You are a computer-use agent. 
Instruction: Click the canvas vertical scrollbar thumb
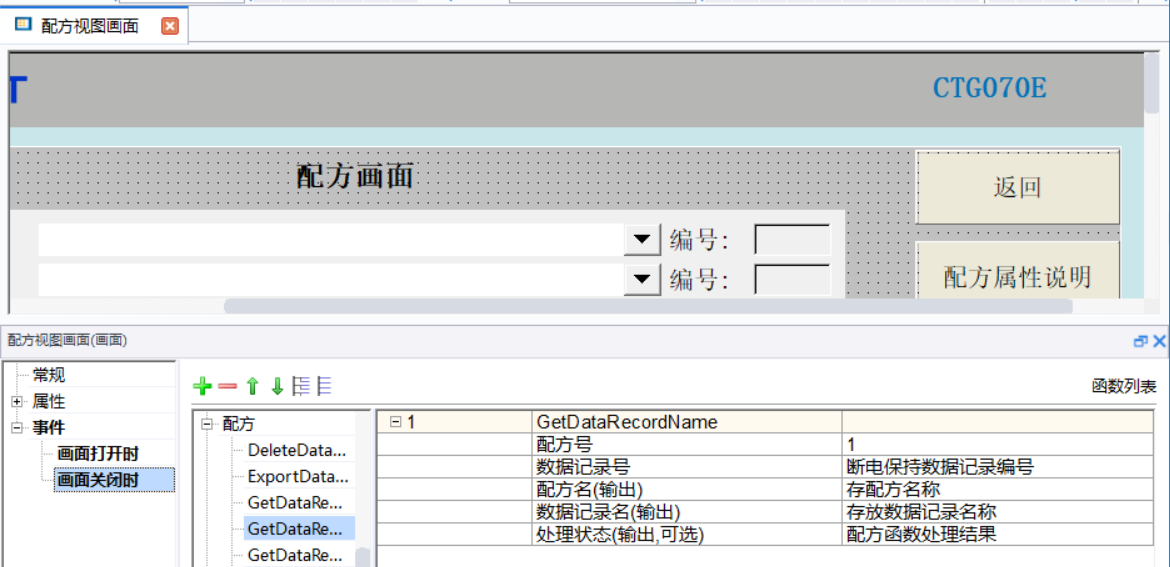pyautogui.click(x=1153, y=83)
